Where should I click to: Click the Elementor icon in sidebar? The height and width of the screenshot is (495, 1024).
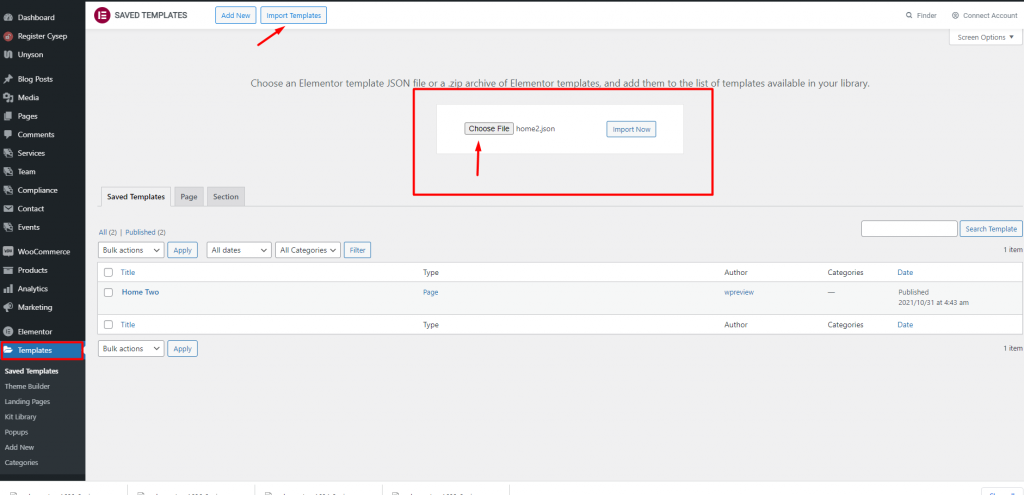(8, 332)
